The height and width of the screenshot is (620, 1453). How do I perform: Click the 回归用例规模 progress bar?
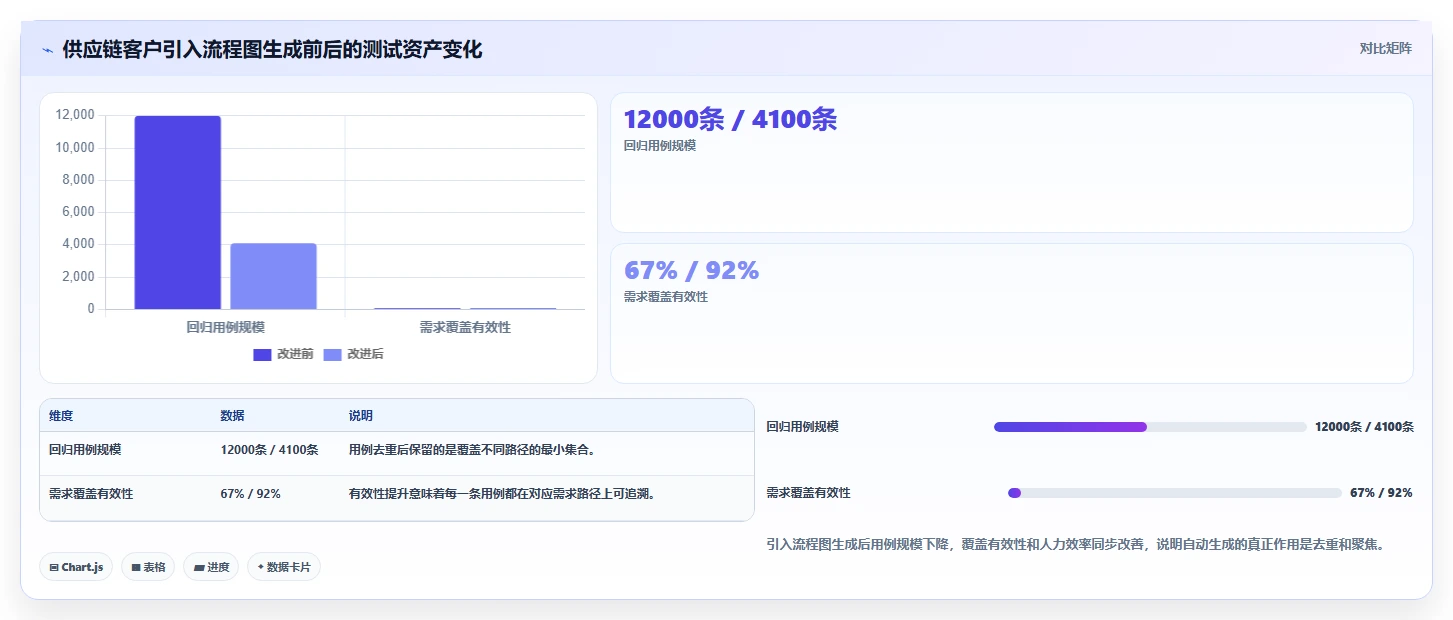[x=1150, y=427]
